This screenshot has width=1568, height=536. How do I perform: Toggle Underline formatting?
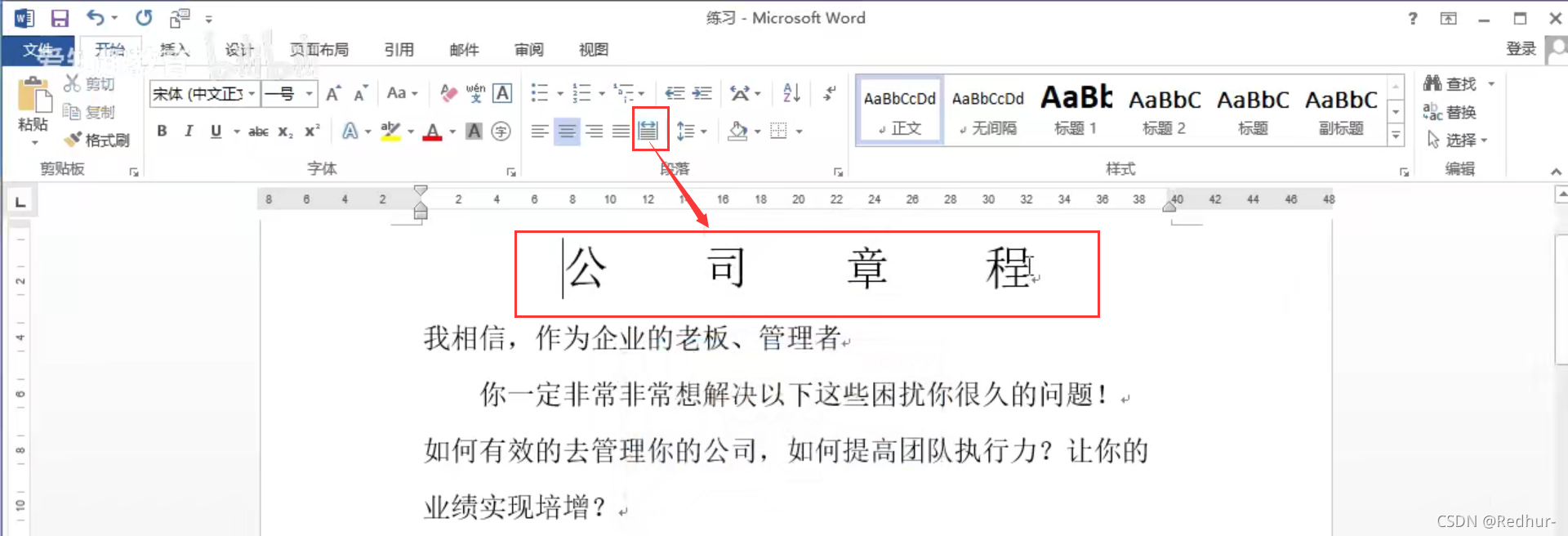(x=216, y=131)
